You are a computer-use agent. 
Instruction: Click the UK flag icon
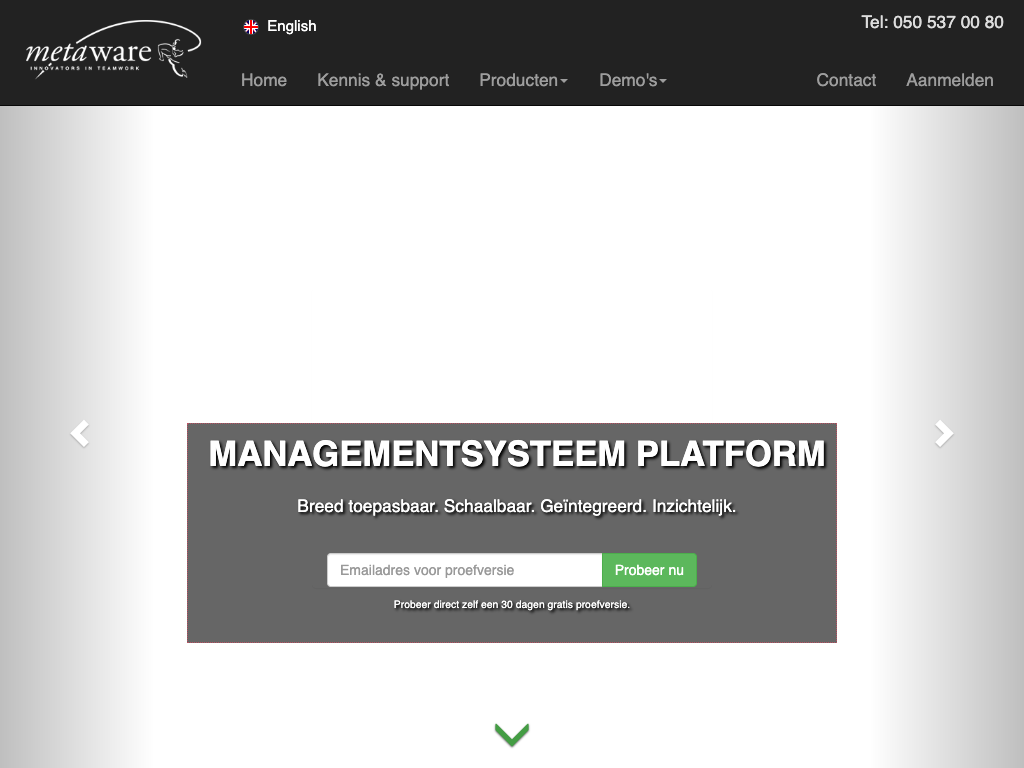click(x=251, y=27)
